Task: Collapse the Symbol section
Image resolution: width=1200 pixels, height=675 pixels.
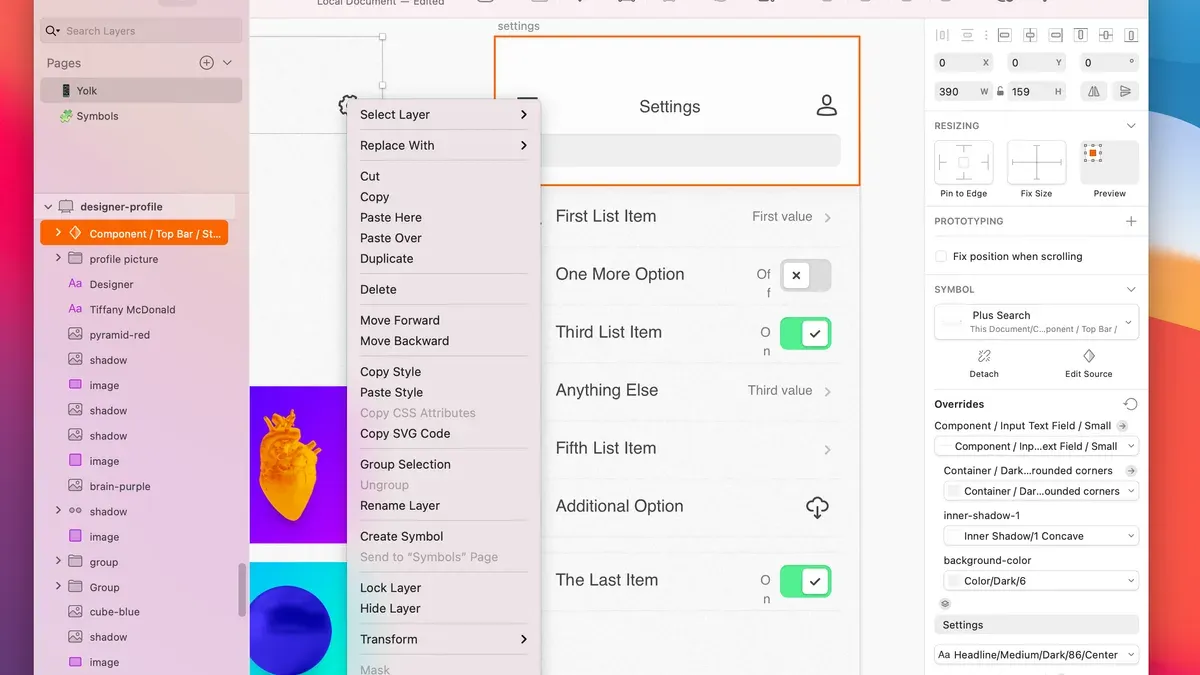Action: pos(1131,290)
